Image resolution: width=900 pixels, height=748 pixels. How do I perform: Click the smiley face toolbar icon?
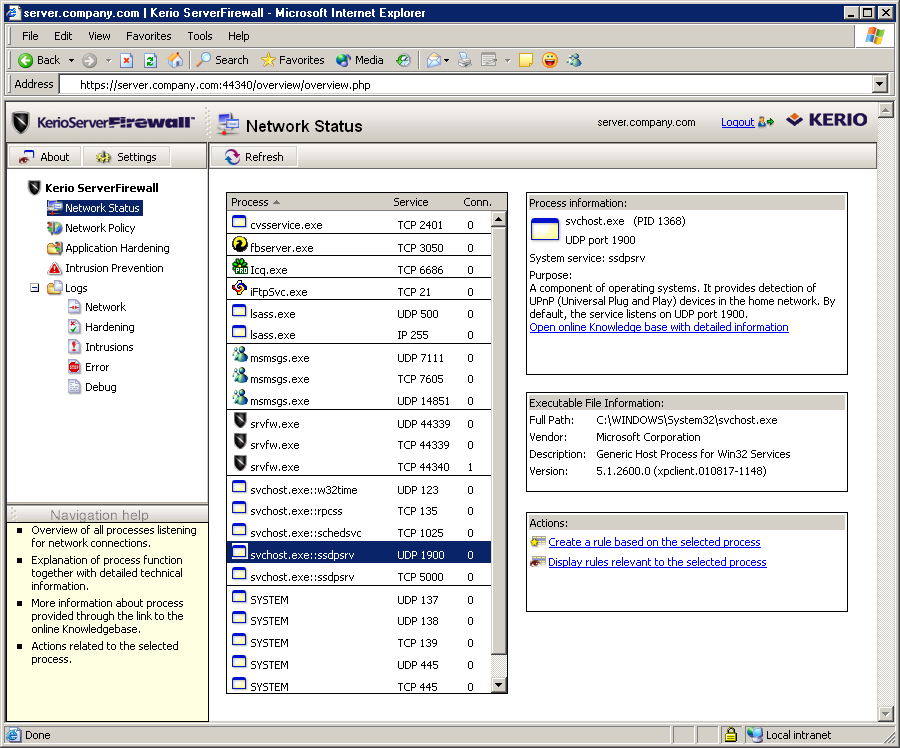[550, 60]
